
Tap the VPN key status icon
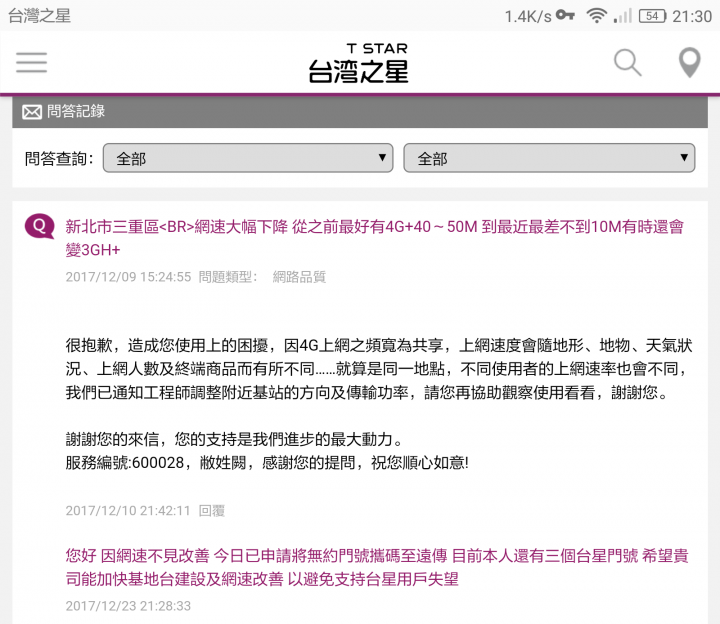565,15
